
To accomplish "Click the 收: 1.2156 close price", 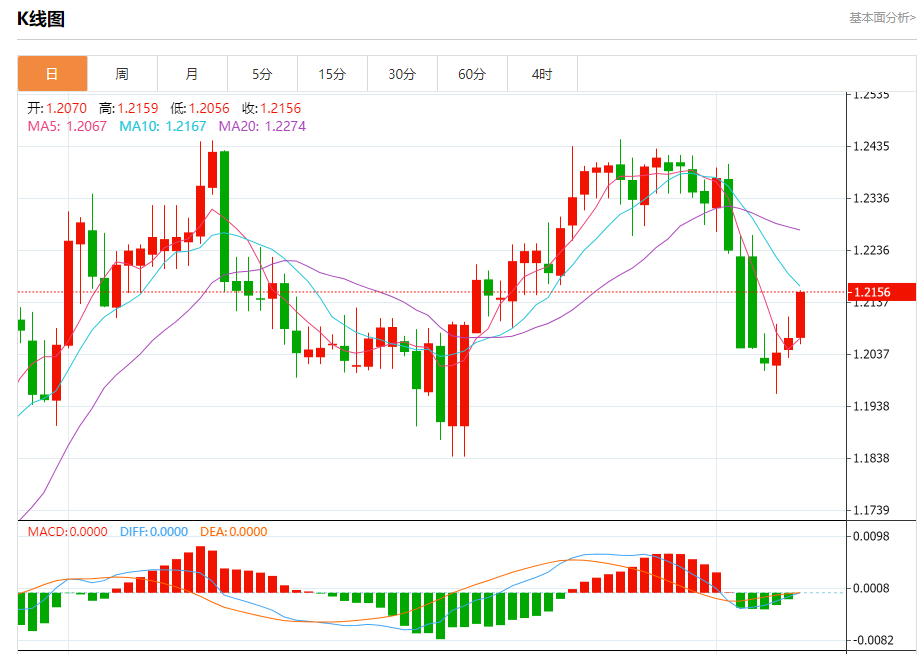I will 272,108.
